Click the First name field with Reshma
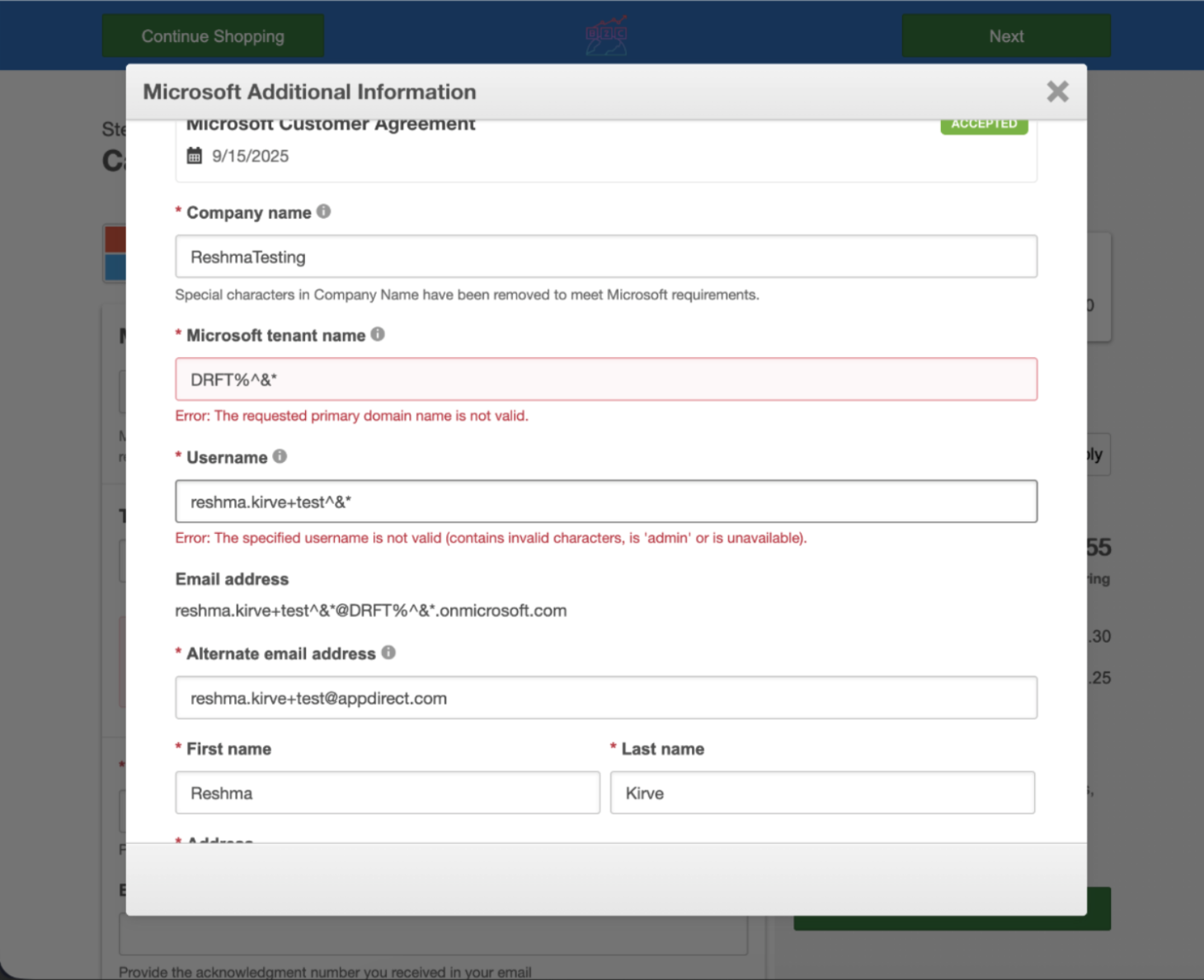1204x980 pixels. (x=387, y=793)
